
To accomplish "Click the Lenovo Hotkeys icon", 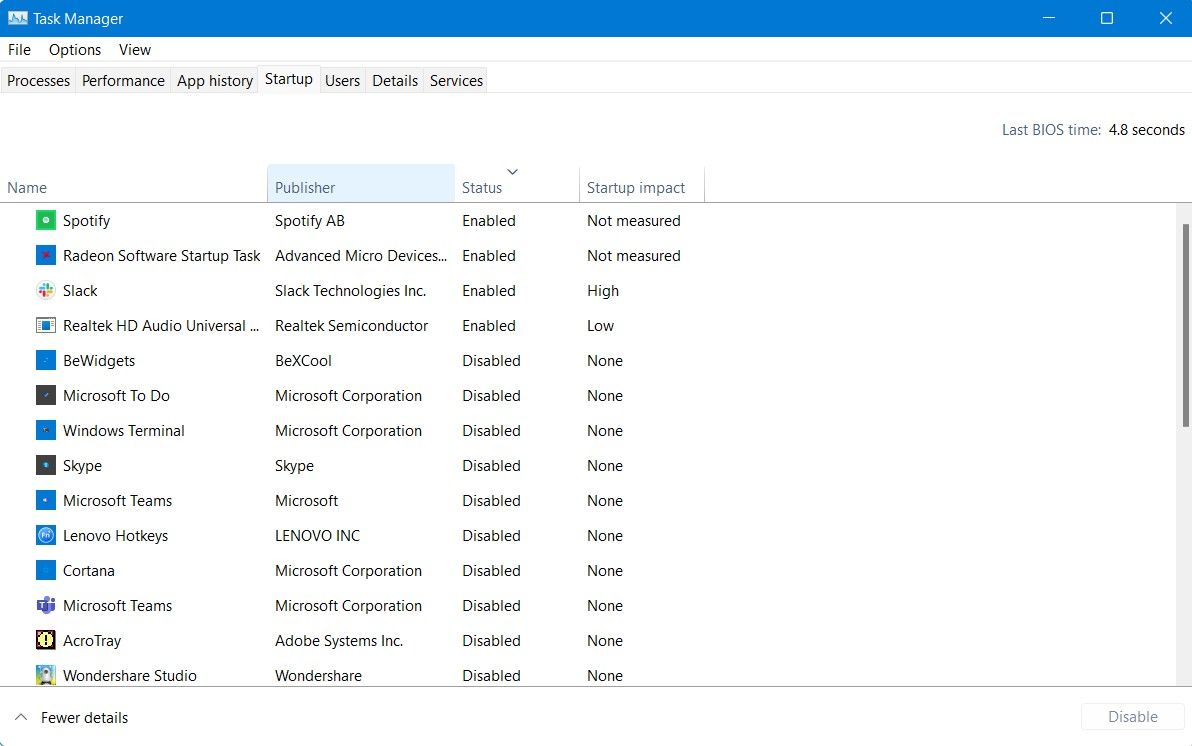I will (45, 535).
